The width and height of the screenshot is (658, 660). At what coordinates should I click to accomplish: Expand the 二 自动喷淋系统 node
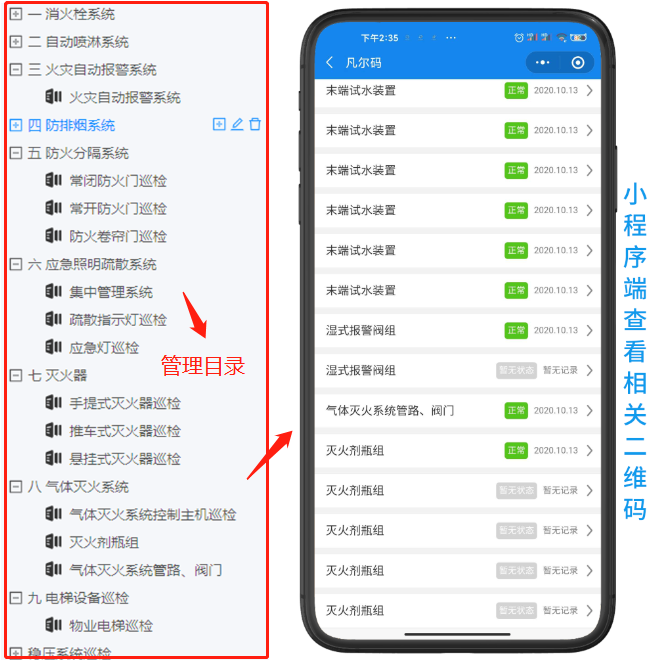point(16,42)
